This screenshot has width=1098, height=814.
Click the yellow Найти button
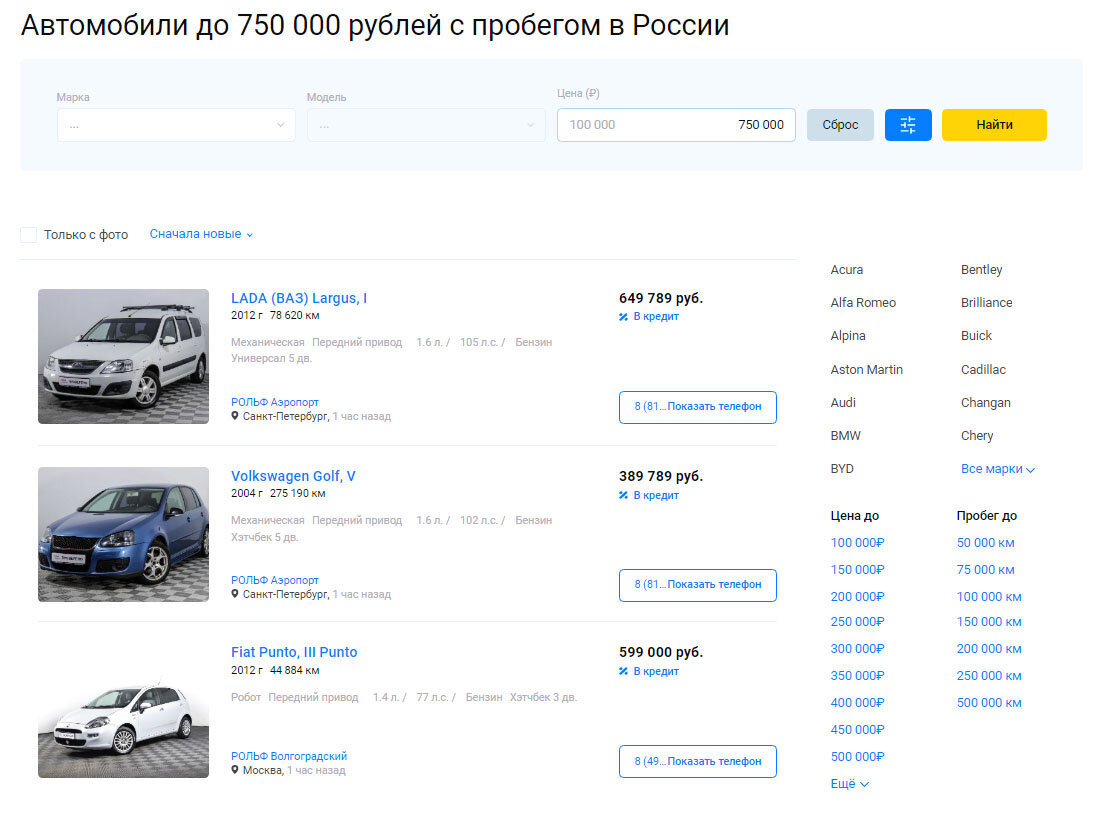pyautogui.click(x=994, y=125)
